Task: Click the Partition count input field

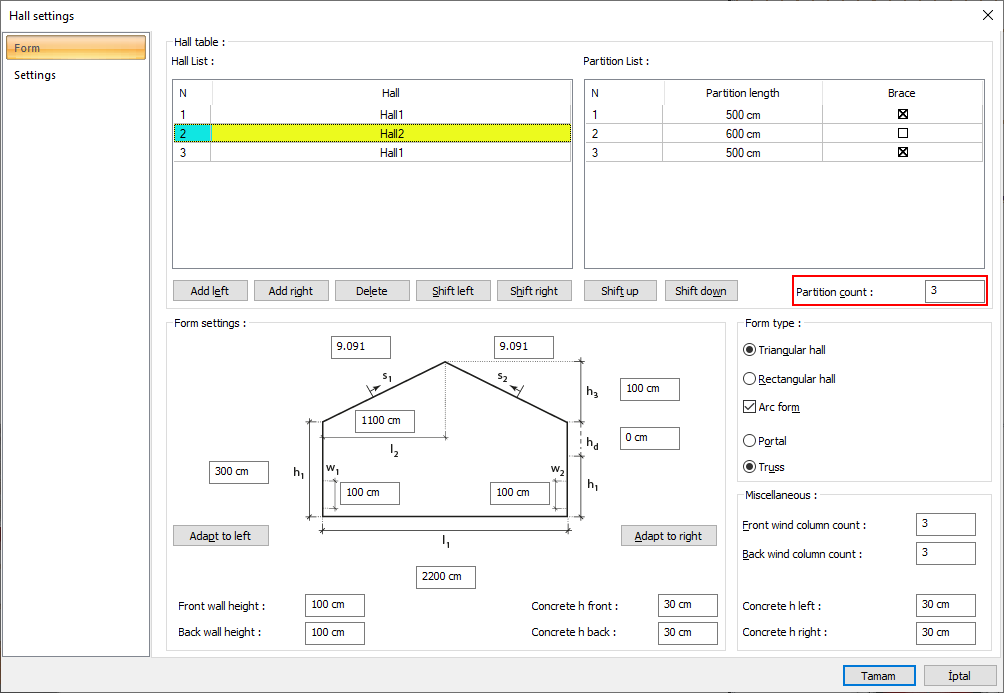Action: 954,291
